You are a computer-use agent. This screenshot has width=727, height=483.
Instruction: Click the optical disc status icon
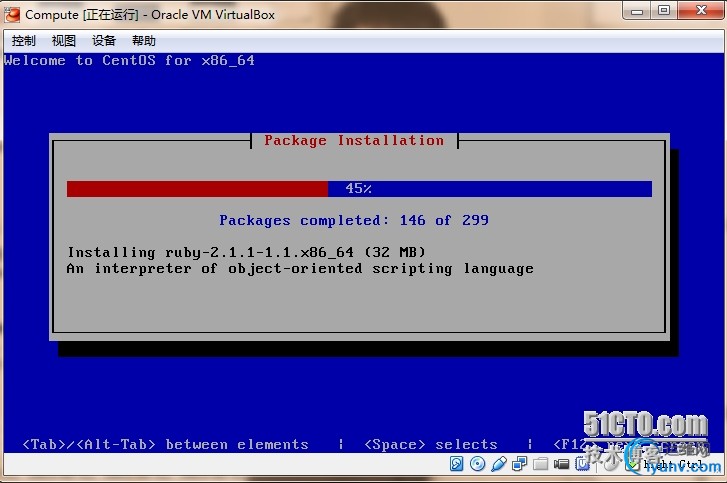coord(478,464)
